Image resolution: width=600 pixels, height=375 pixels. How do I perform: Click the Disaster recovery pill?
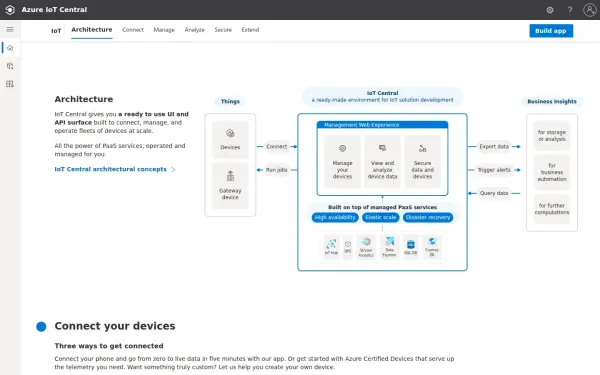[x=428, y=217]
